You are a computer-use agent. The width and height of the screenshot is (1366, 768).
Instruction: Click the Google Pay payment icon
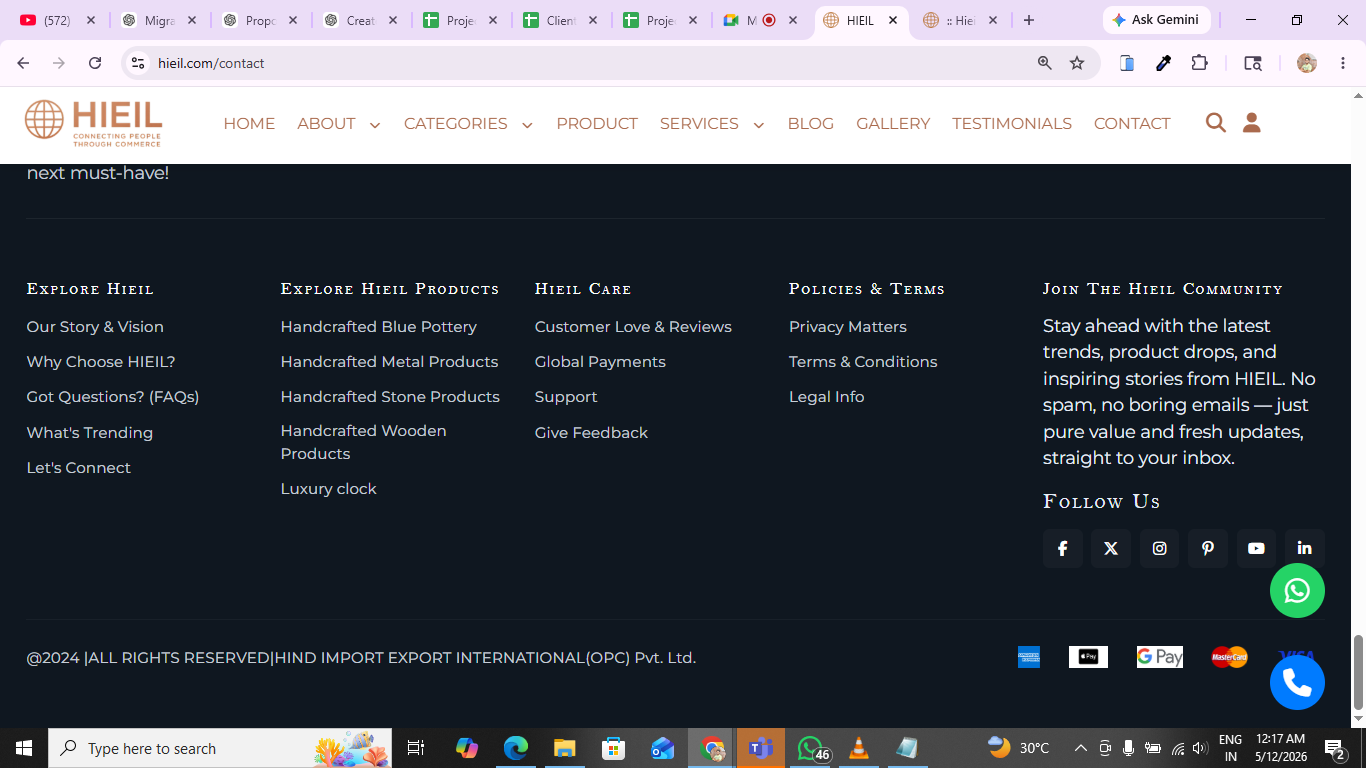(x=1160, y=657)
